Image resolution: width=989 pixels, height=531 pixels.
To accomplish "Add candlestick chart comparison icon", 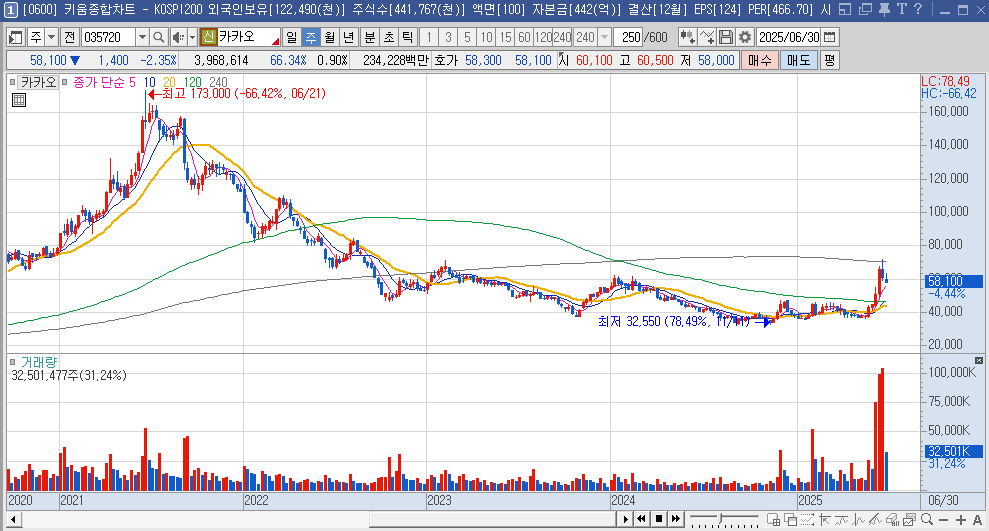I will pos(688,37).
